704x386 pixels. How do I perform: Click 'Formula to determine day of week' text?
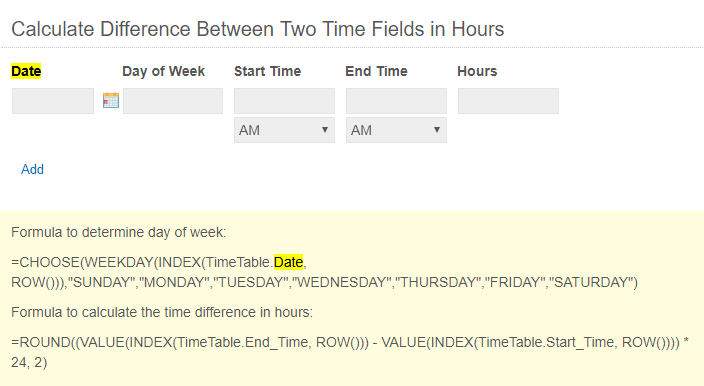point(119,232)
